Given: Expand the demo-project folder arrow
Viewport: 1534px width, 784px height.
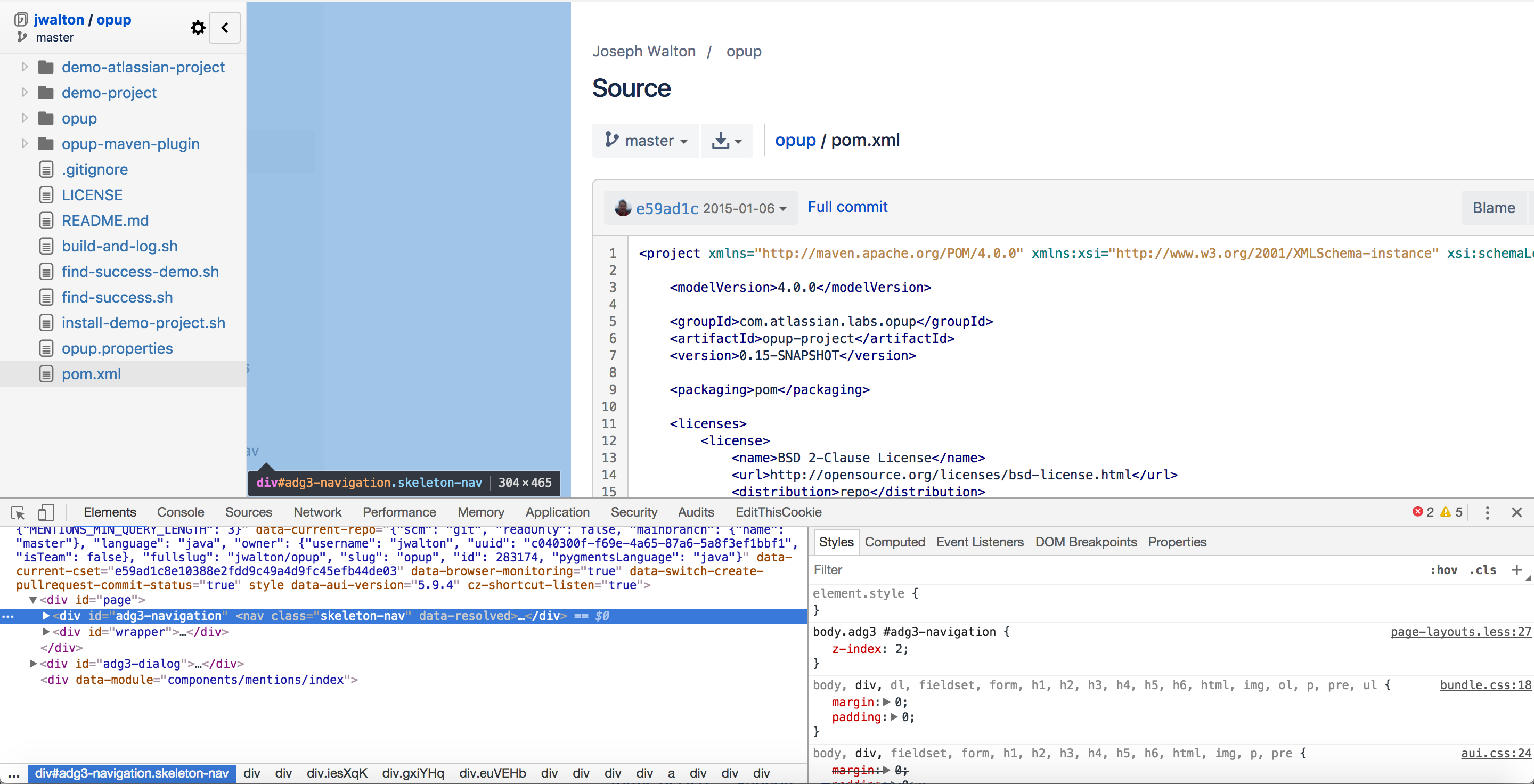Looking at the screenshot, I should pyautogui.click(x=25, y=92).
